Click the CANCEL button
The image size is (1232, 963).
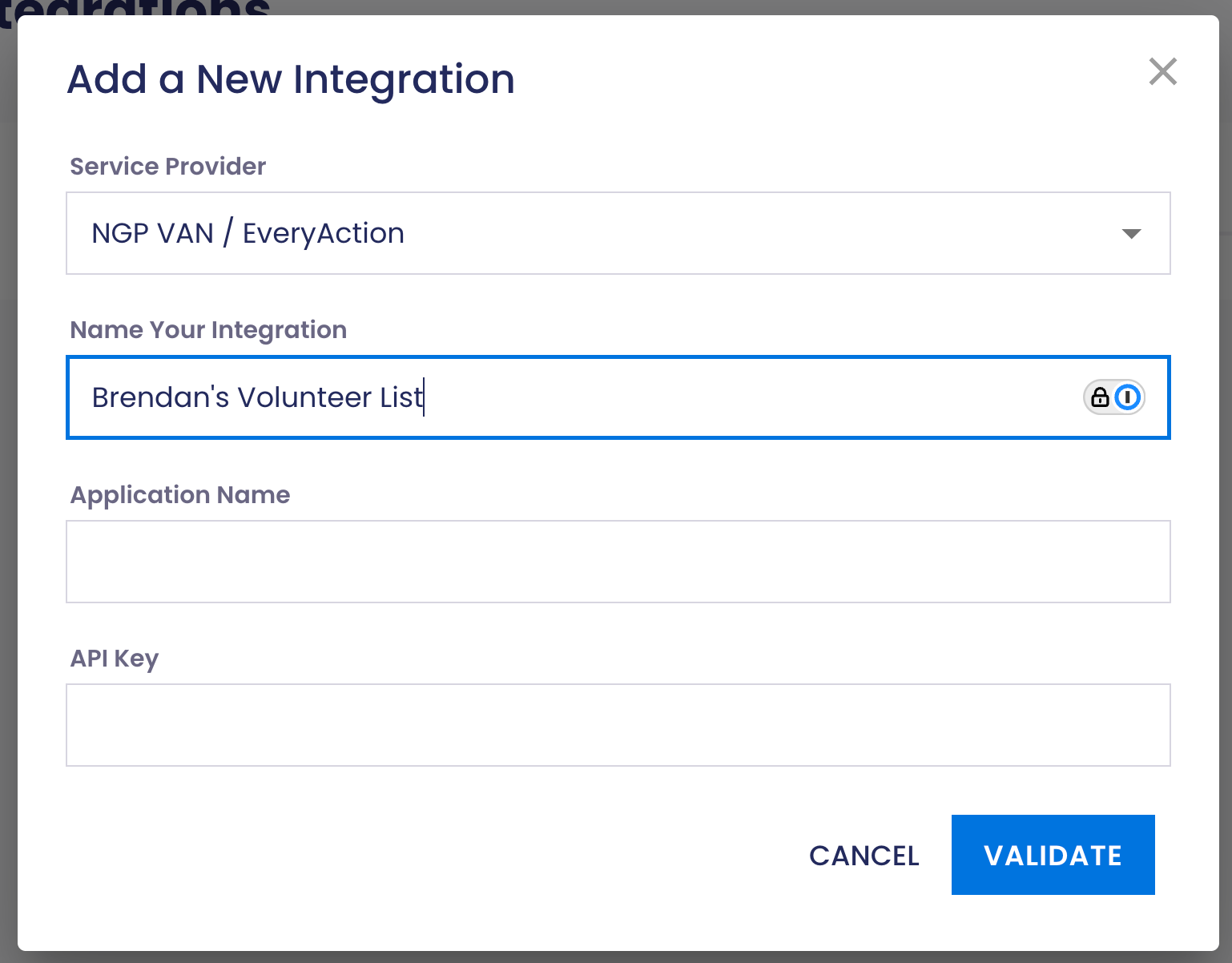864,856
